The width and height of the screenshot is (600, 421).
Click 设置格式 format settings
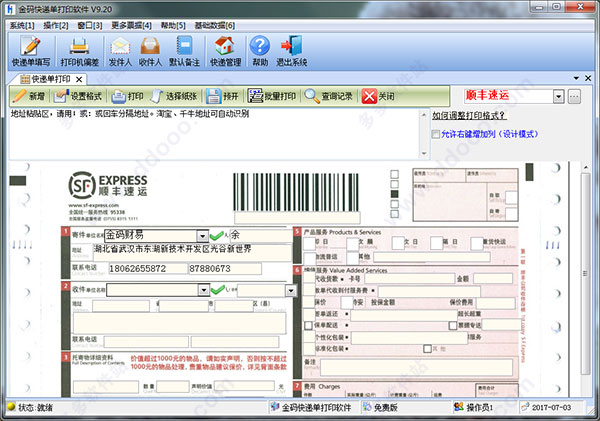point(78,96)
